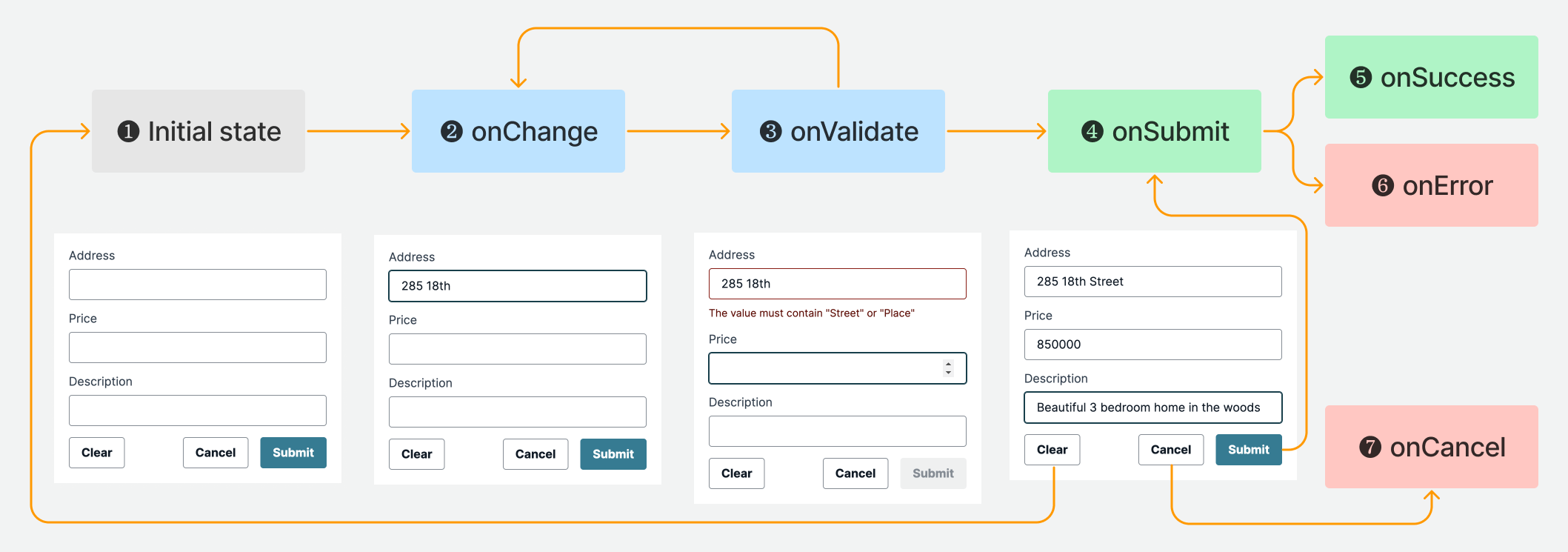The image size is (1568, 552).
Task: Select the Price field showing 850000
Action: point(1152,344)
